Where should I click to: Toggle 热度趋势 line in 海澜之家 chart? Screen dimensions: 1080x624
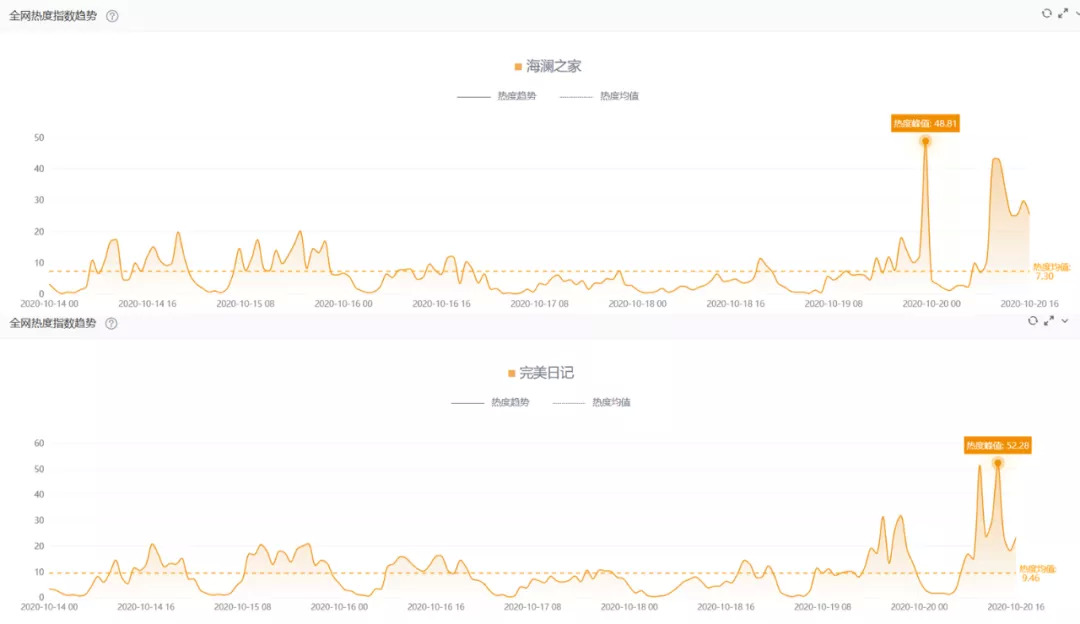click(x=496, y=96)
